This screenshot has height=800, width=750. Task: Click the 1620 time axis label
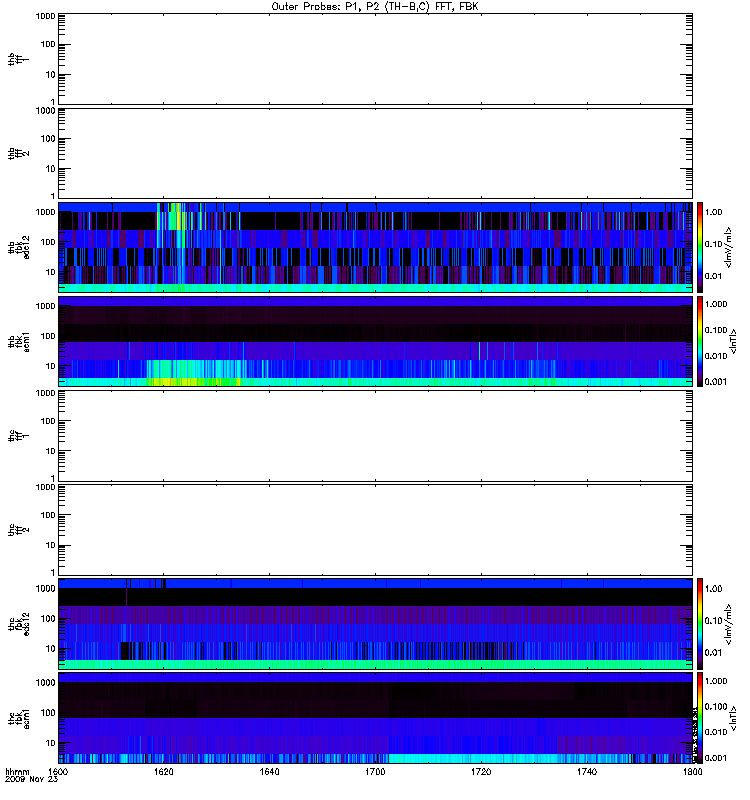tap(164, 772)
